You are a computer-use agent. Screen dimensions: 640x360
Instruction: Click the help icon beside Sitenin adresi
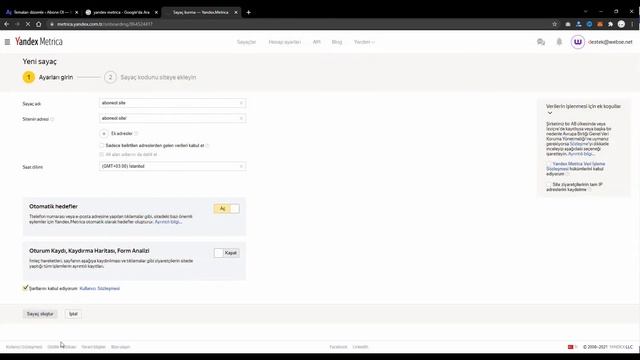pyautogui.click(x=52, y=119)
